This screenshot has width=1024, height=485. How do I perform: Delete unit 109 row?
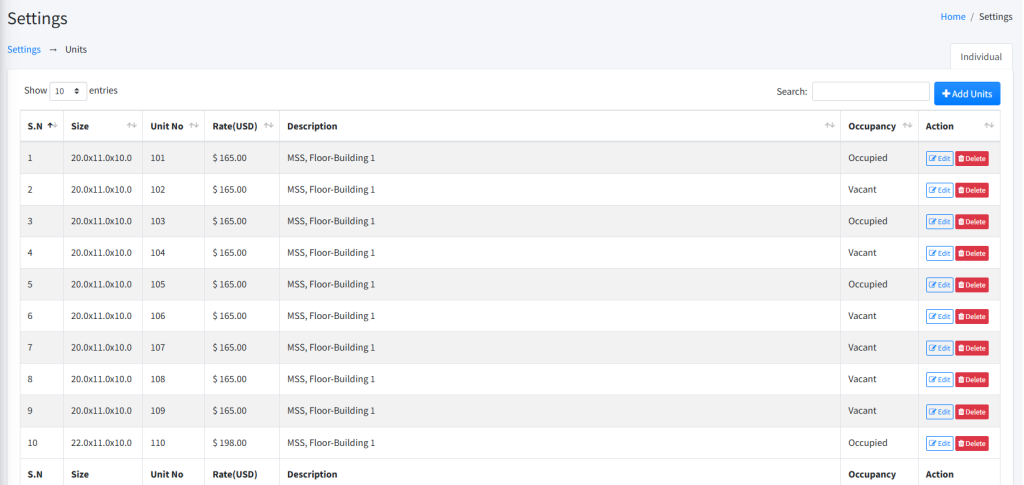[x=971, y=411]
